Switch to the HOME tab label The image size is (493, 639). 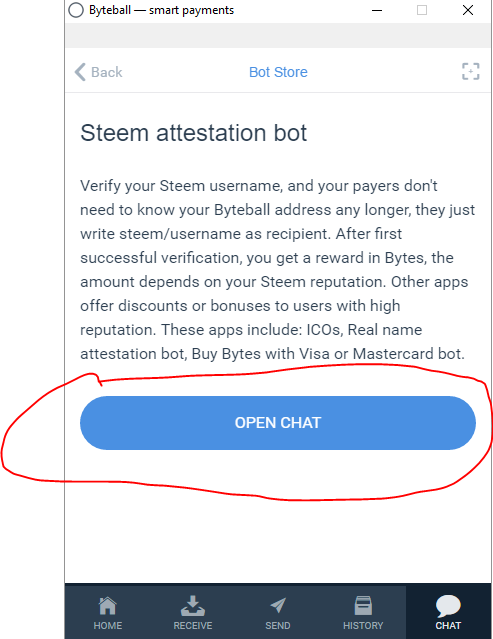coord(108,626)
